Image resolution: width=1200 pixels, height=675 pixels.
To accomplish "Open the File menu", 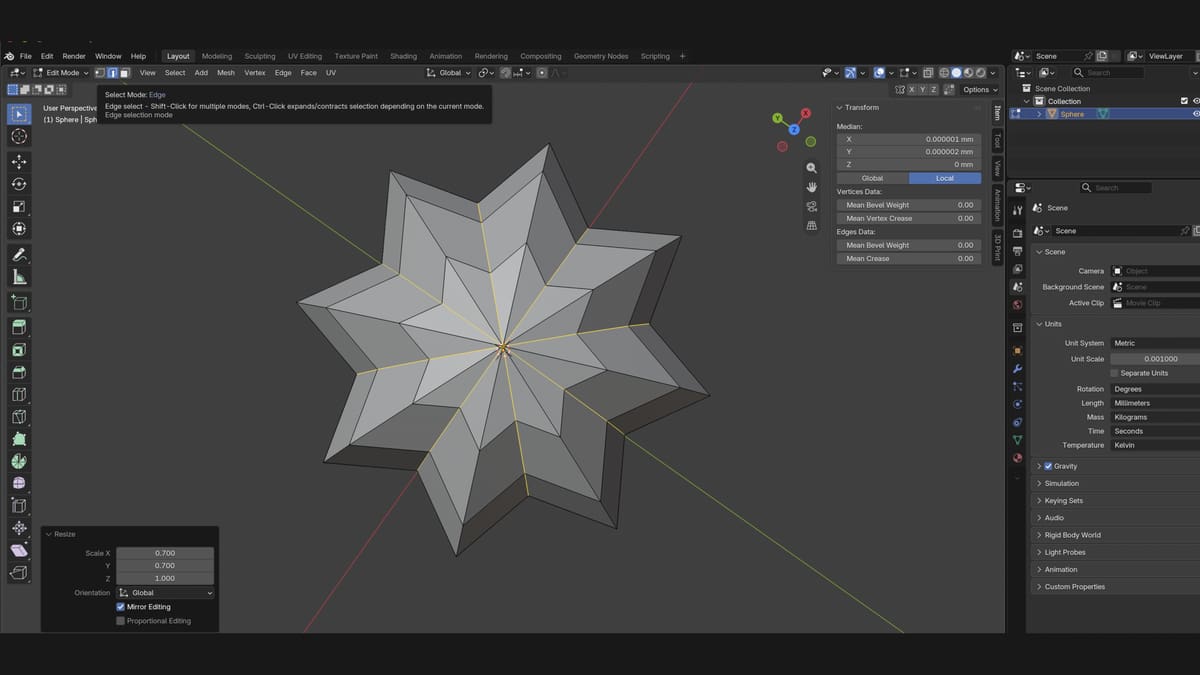I will tap(26, 56).
